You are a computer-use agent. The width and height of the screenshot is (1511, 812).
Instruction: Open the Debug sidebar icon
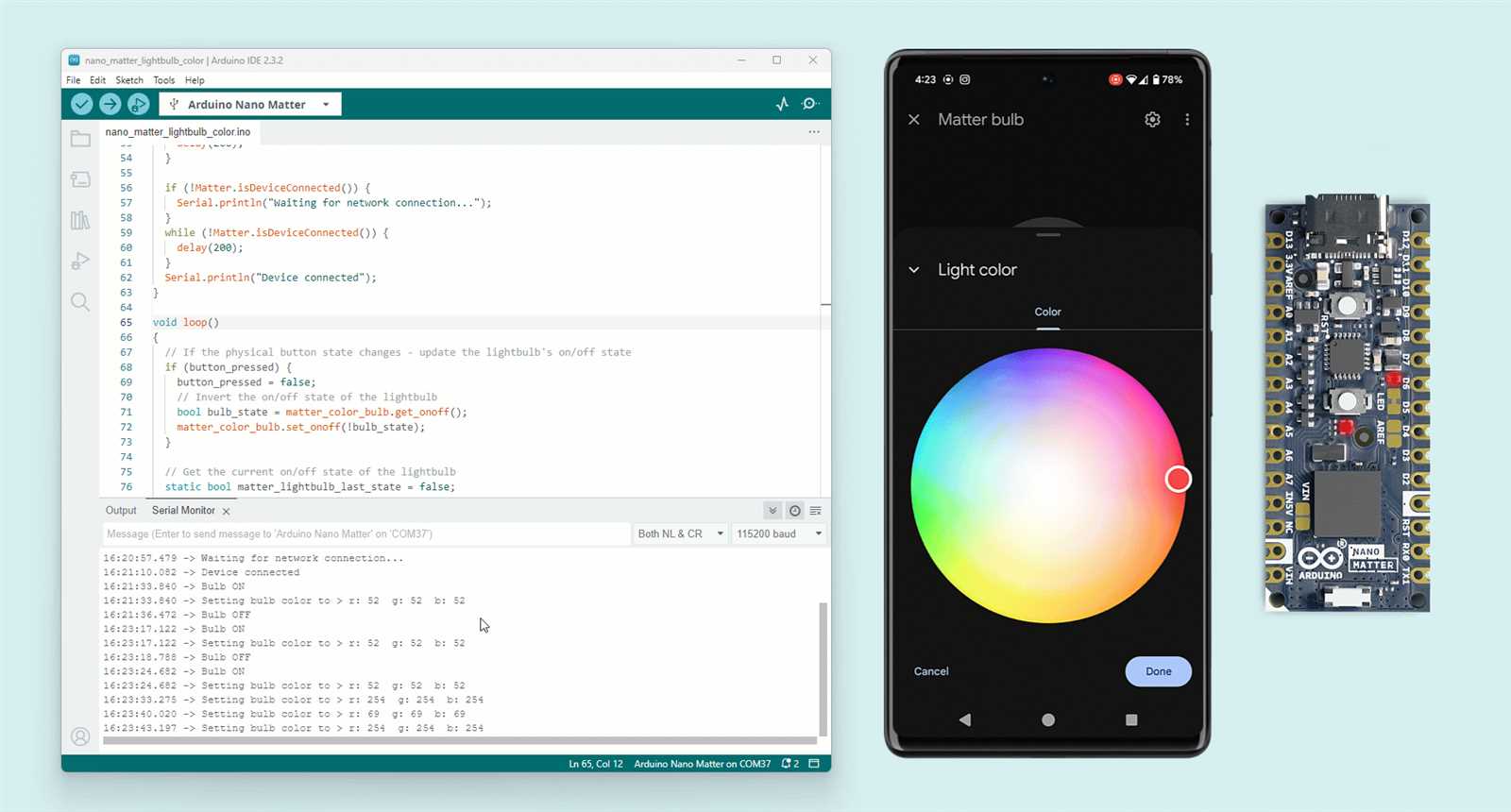click(x=80, y=261)
